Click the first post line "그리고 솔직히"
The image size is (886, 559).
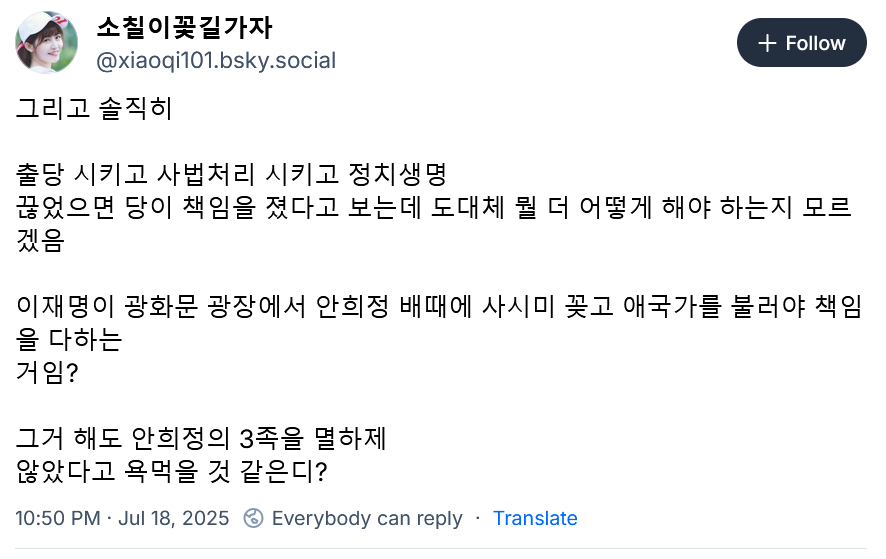pyautogui.click(x=94, y=108)
